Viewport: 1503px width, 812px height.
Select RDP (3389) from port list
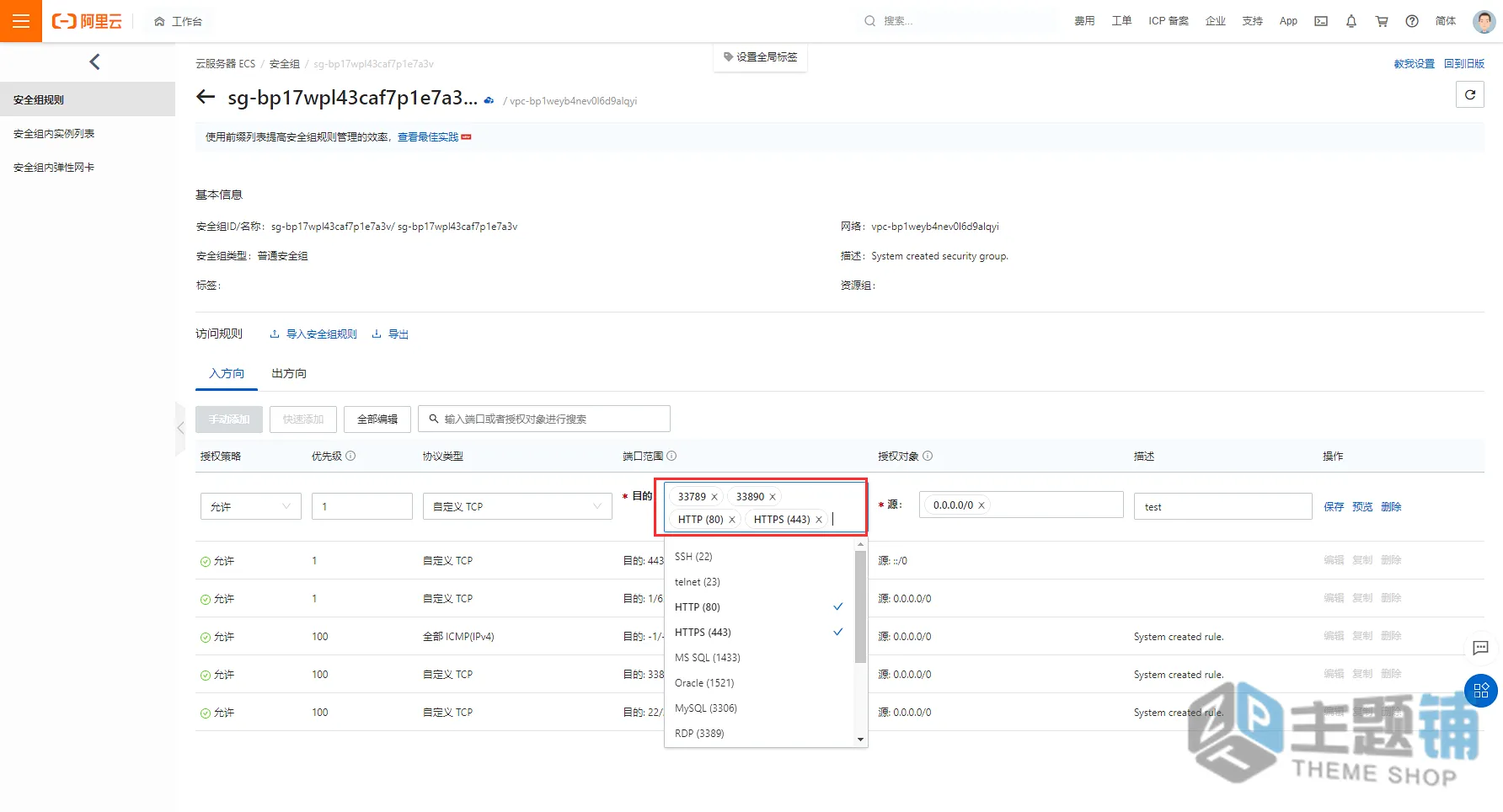[759, 733]
